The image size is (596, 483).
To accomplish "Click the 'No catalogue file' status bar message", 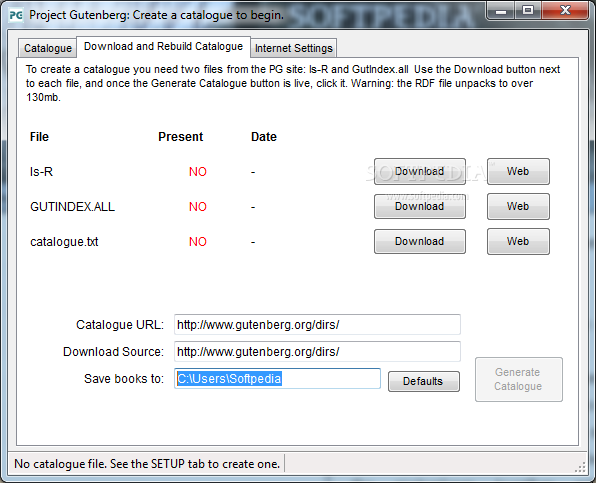I will pyautogui.click(x=147, y=464).
